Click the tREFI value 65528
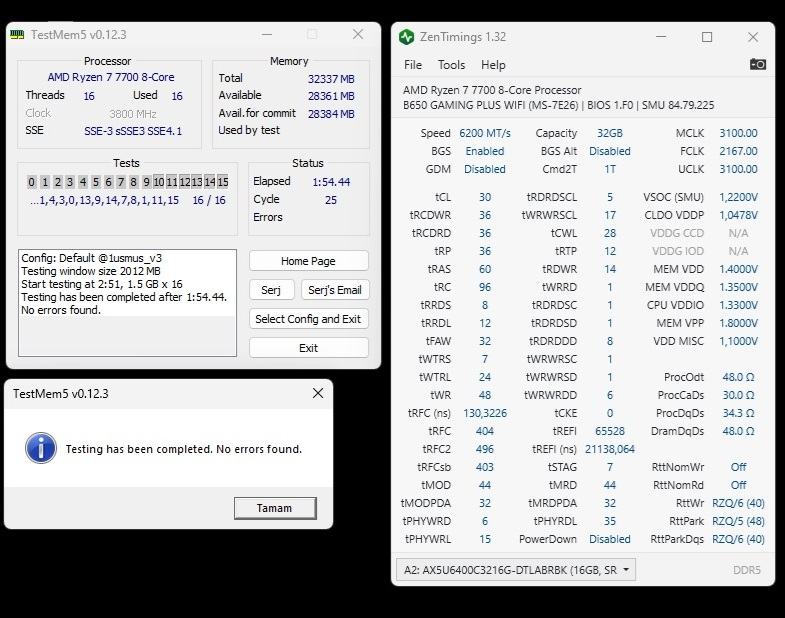 pos(609,431)
